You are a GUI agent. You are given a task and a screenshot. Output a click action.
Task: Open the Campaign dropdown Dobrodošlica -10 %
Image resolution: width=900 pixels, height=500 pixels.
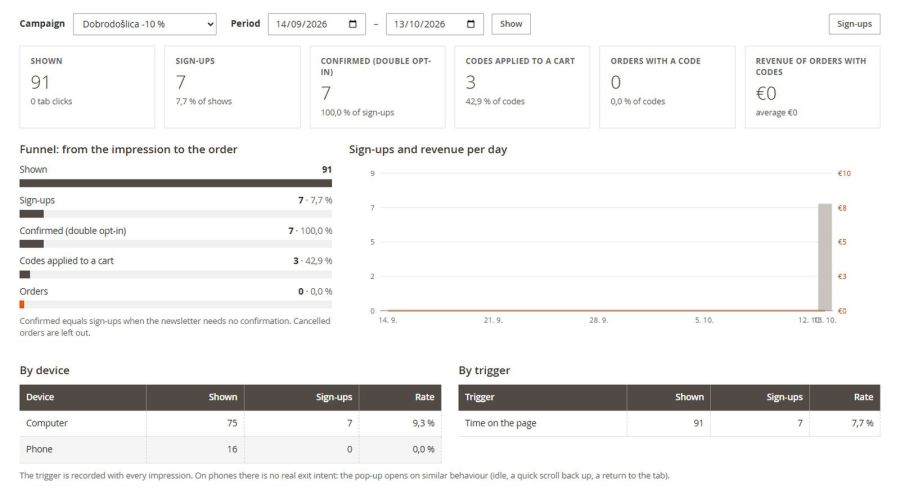click(145, 24)
